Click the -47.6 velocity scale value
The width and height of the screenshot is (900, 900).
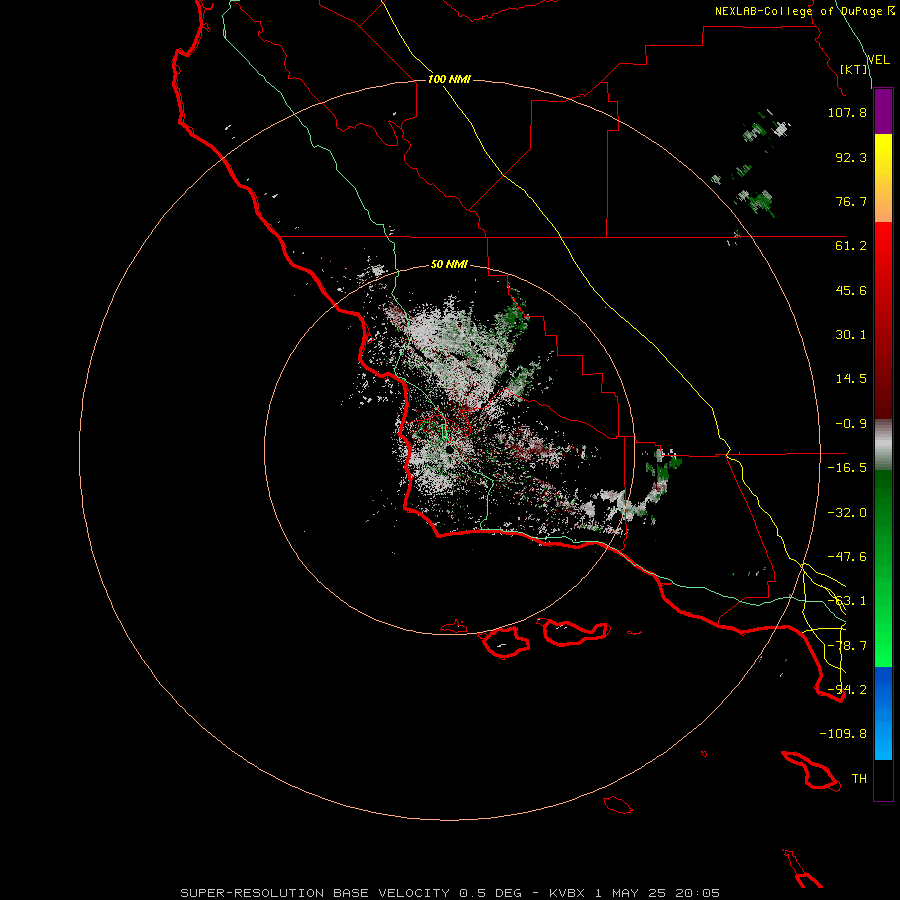click(x=847, y=557)
